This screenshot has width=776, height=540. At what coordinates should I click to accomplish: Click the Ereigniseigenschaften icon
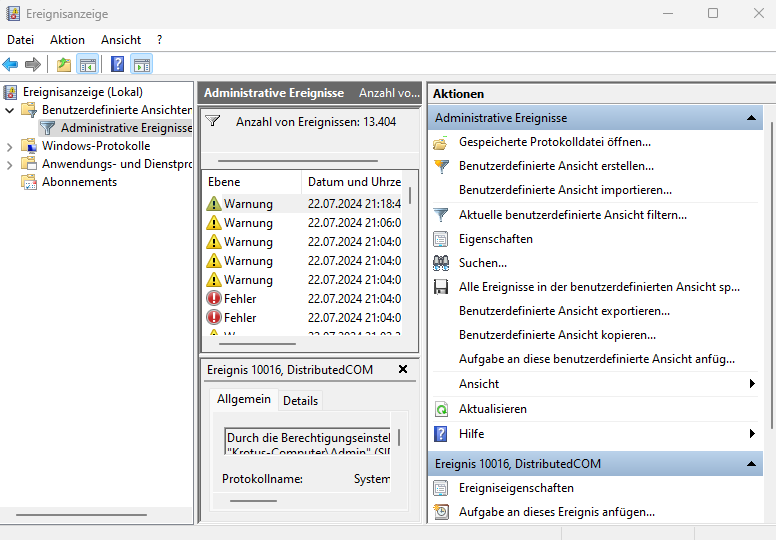coord(440,488)
